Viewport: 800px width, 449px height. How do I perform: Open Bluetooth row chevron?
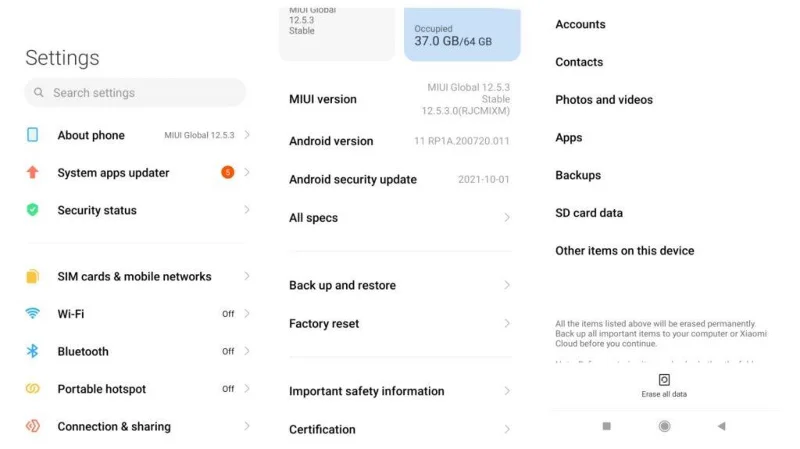tap(247, 351)
